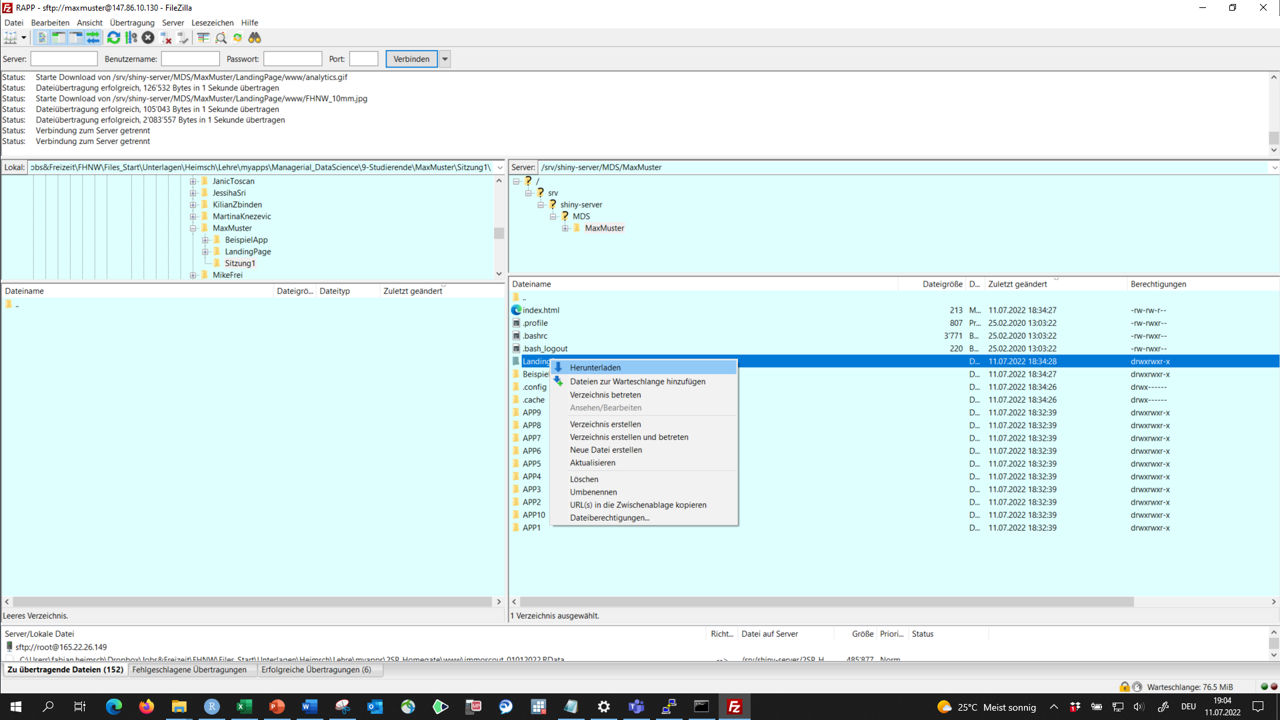Open the directory listing filters icon
This screenshot has height=720, width=1280.
point(203,38)
